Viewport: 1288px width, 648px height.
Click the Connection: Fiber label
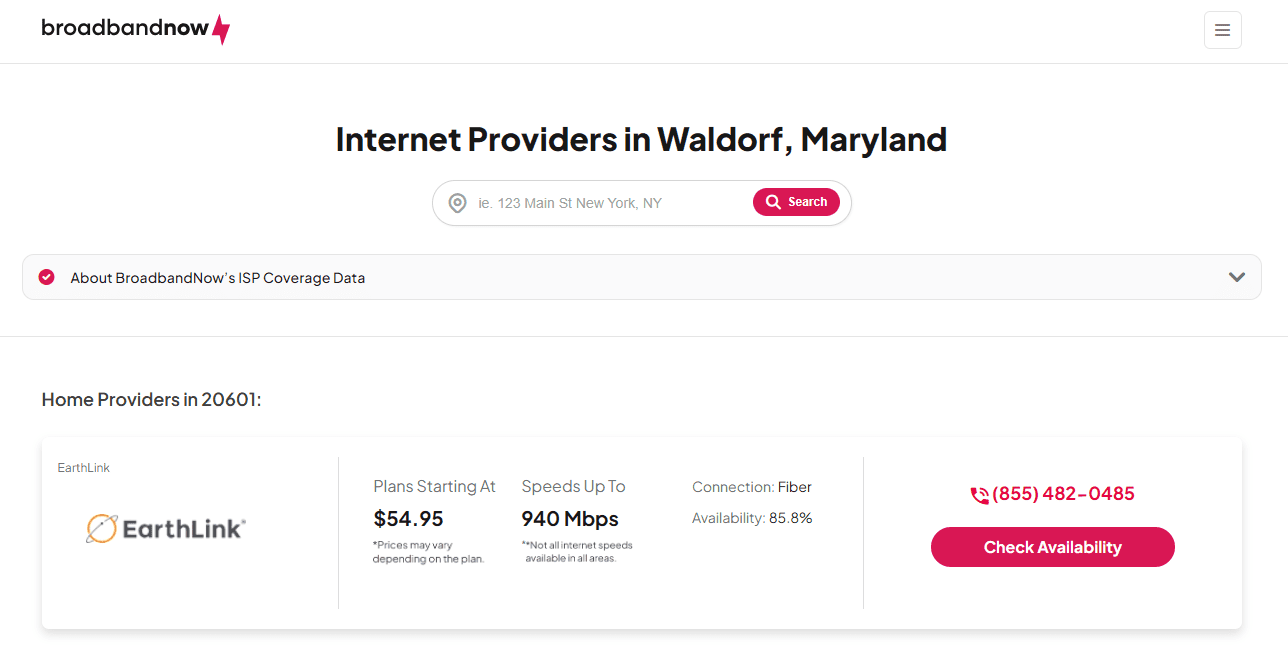click(x=751, y=487)
